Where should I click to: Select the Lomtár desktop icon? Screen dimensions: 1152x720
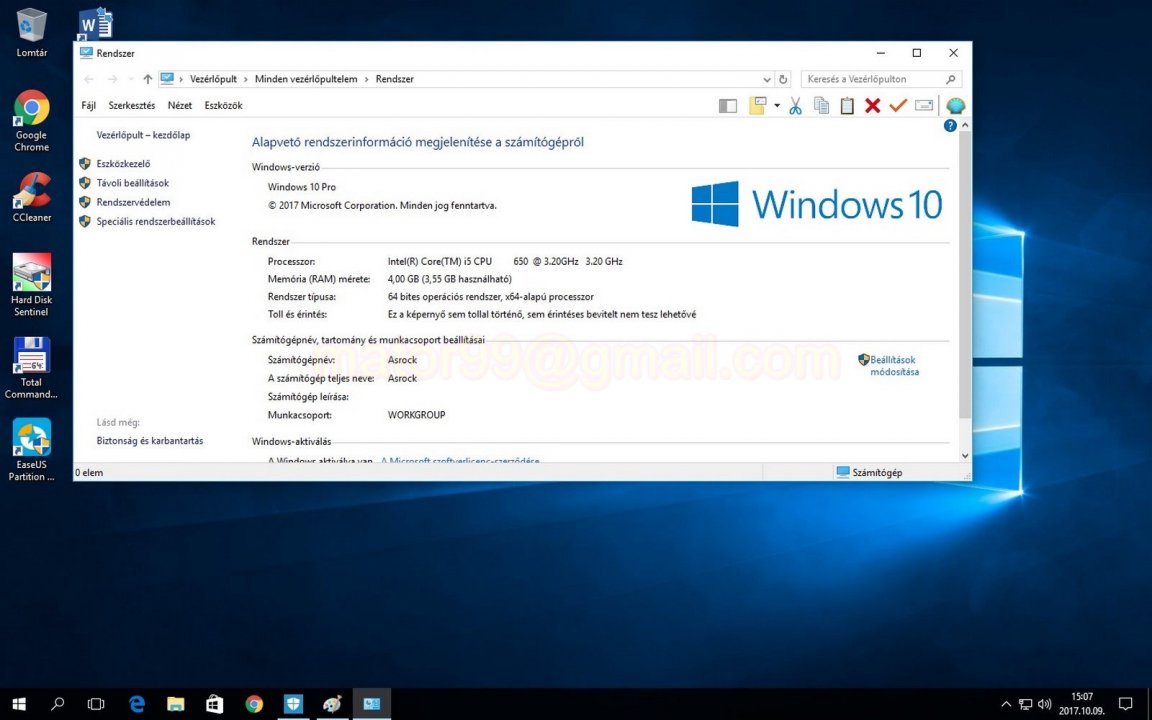coord(32,33)
